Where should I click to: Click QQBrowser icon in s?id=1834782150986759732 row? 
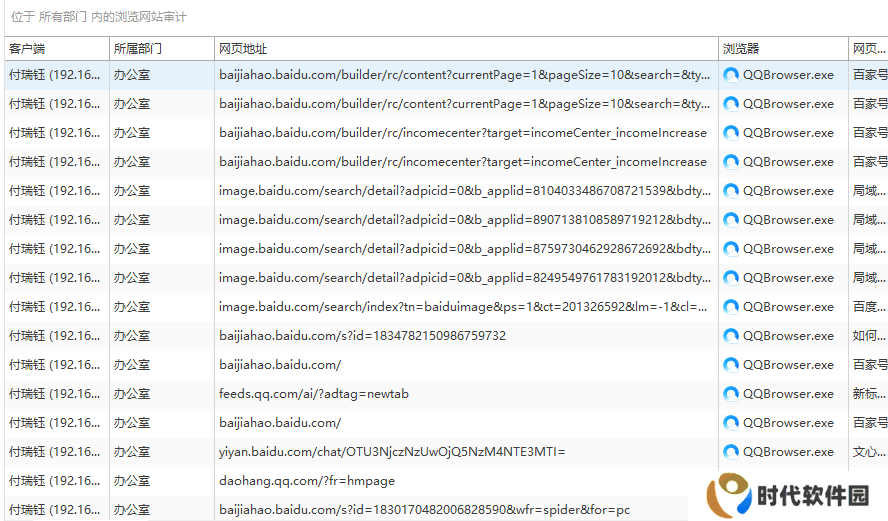pyautogui.click(x=731, y=336)
